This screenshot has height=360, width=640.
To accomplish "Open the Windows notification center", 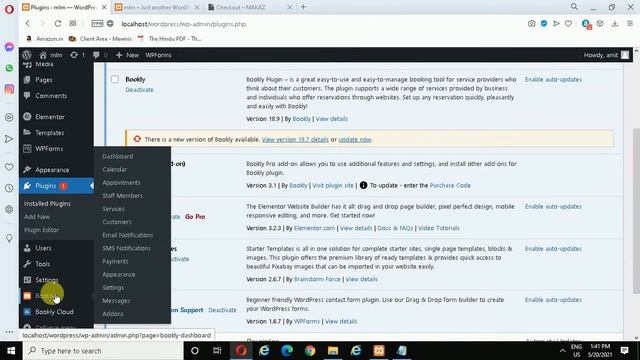I will tap(624, 351).
